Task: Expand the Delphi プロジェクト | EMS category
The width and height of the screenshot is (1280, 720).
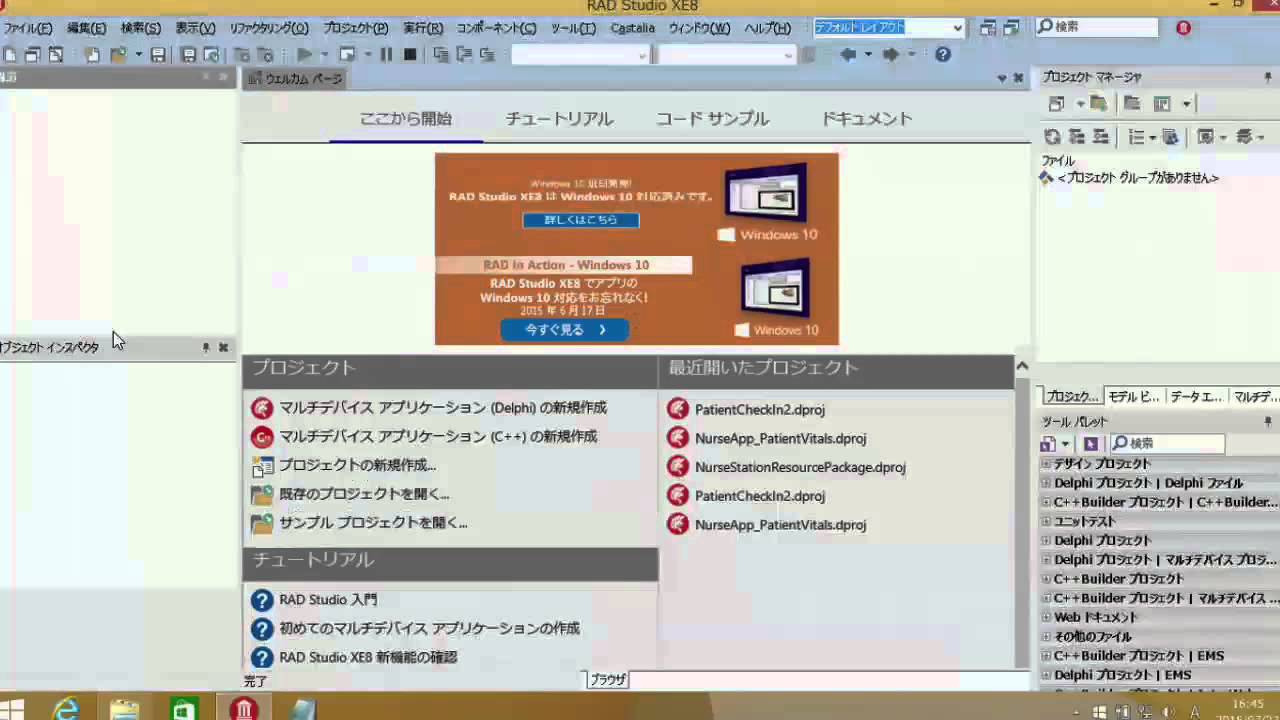Action: 1046,675
